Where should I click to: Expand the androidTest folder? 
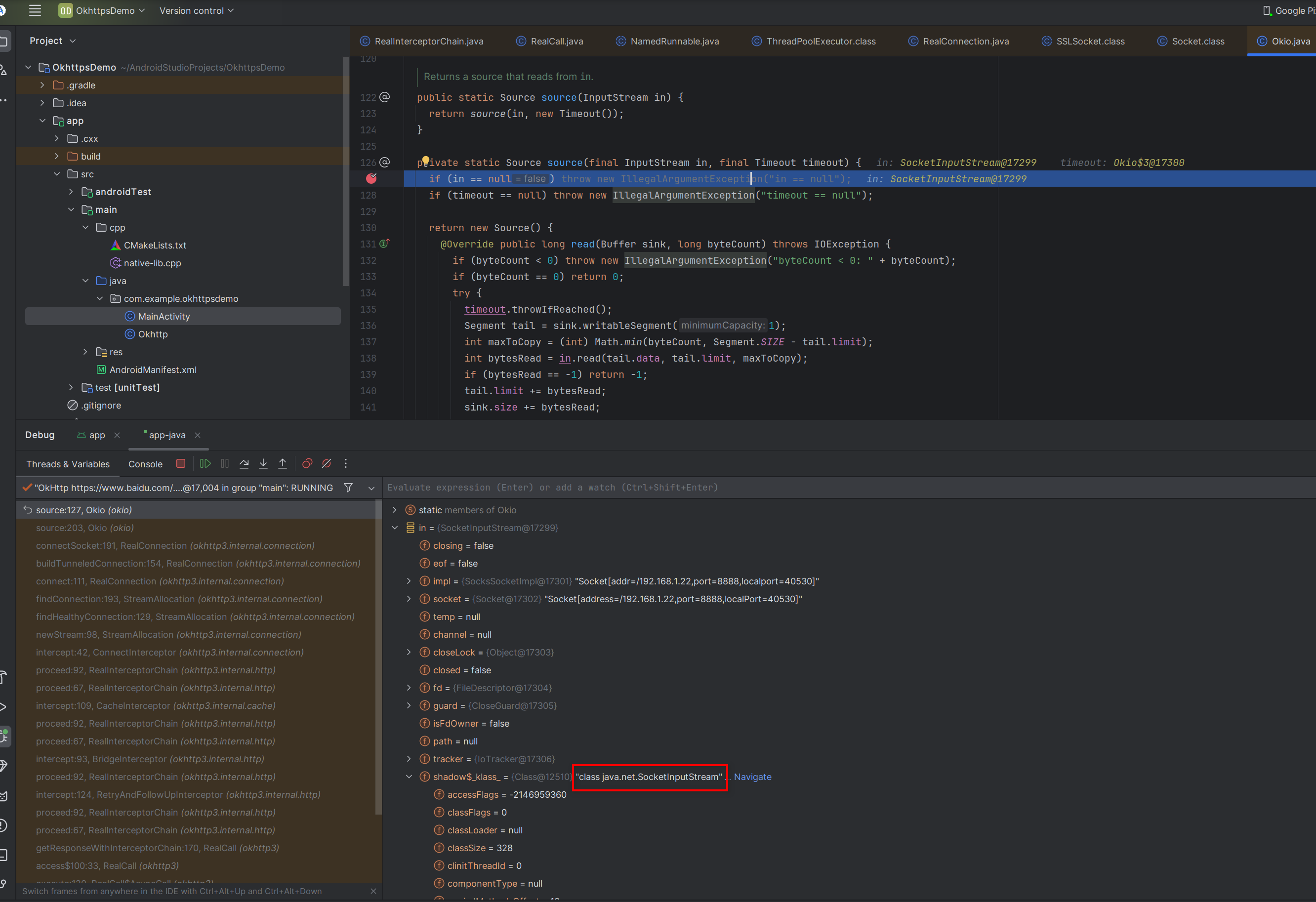71,191
